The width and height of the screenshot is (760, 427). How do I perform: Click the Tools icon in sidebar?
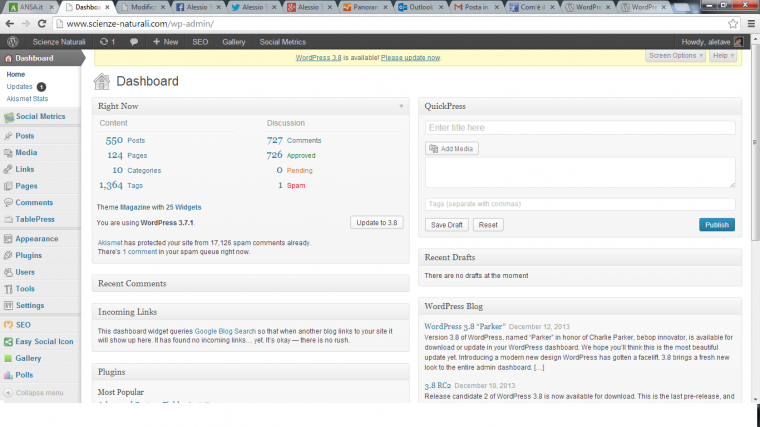(8, 289)
